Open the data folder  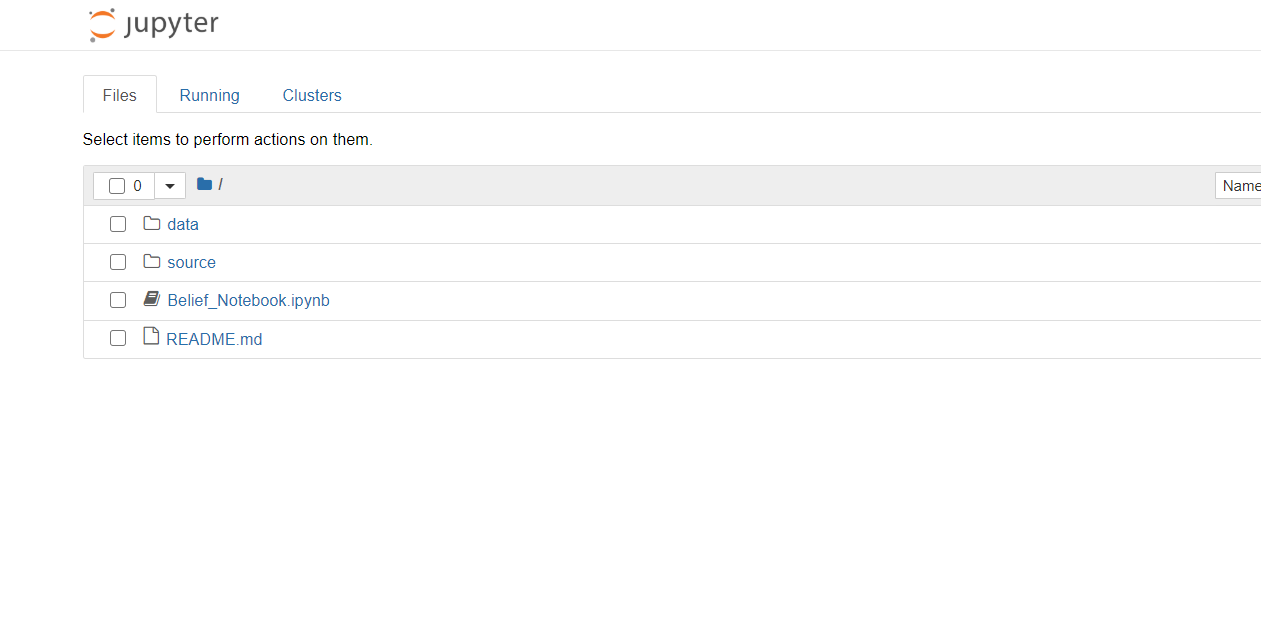click(x=182, y=223)
